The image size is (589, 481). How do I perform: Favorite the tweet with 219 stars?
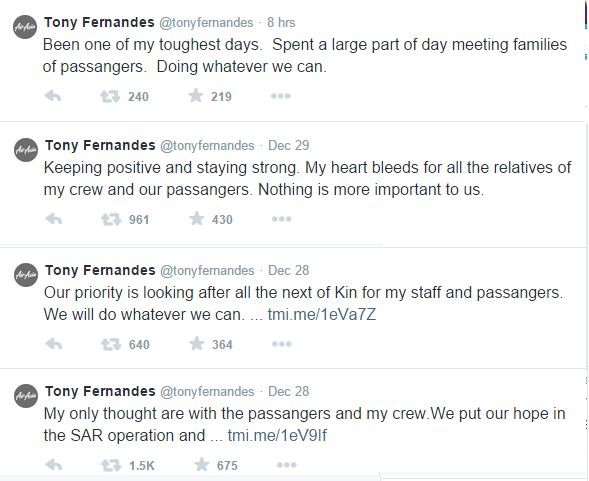click(x=196, y=95)
